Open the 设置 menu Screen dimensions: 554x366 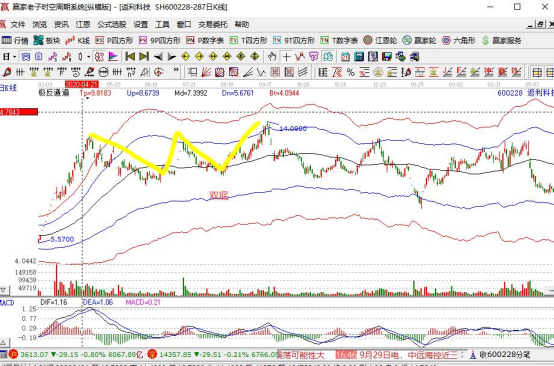tap(141, 24)
